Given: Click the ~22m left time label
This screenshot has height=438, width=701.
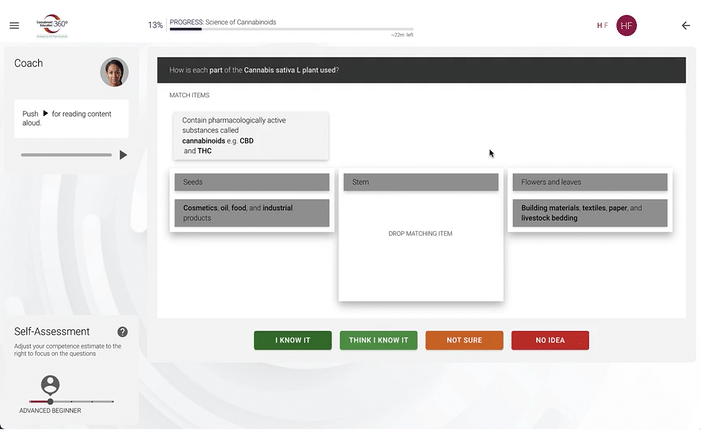Looking at the screenshot, I should 402,35.
